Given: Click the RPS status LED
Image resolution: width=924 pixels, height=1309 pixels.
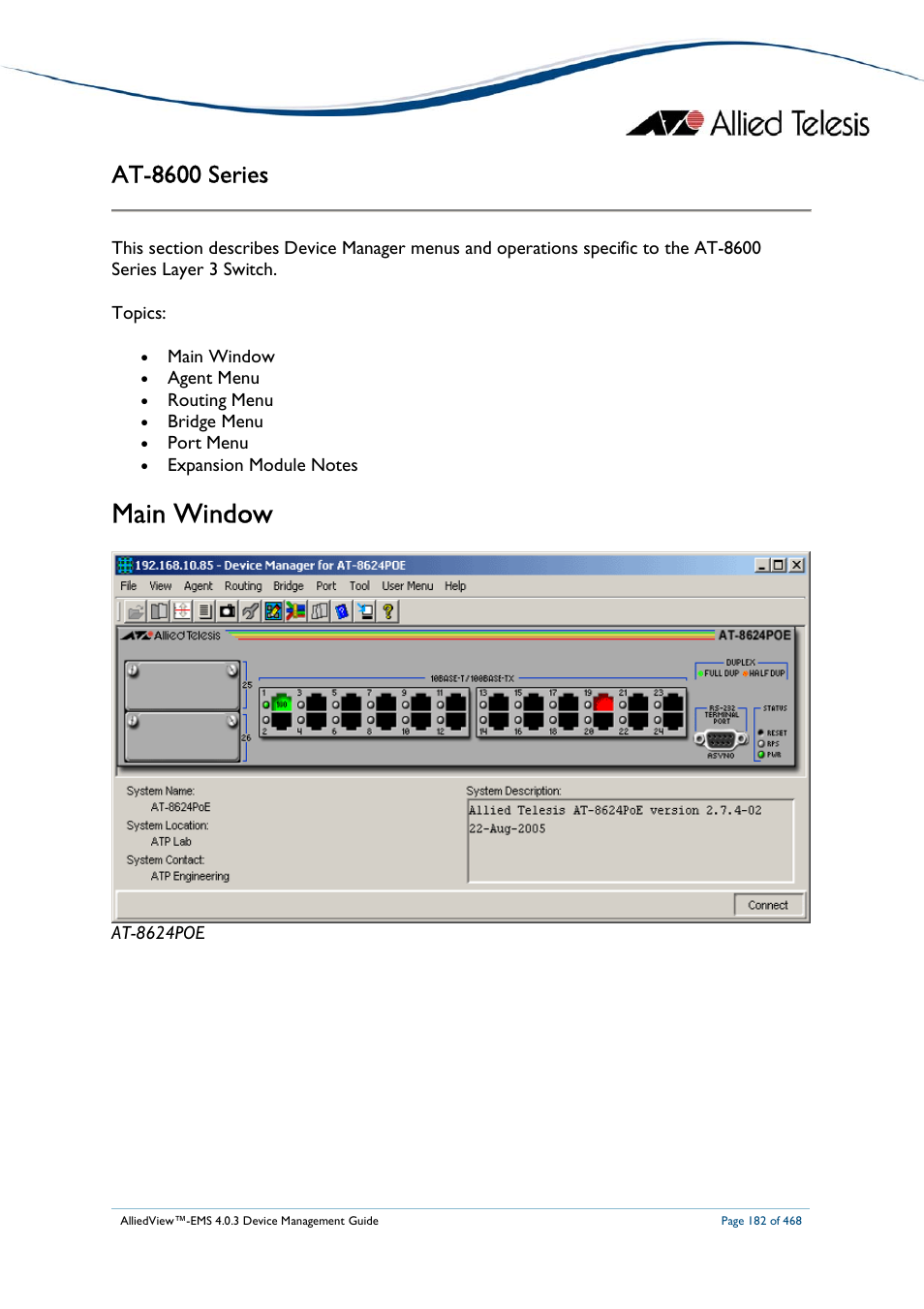Looking at the screenshot, I should pyautogui.click(x=761, y=743).
